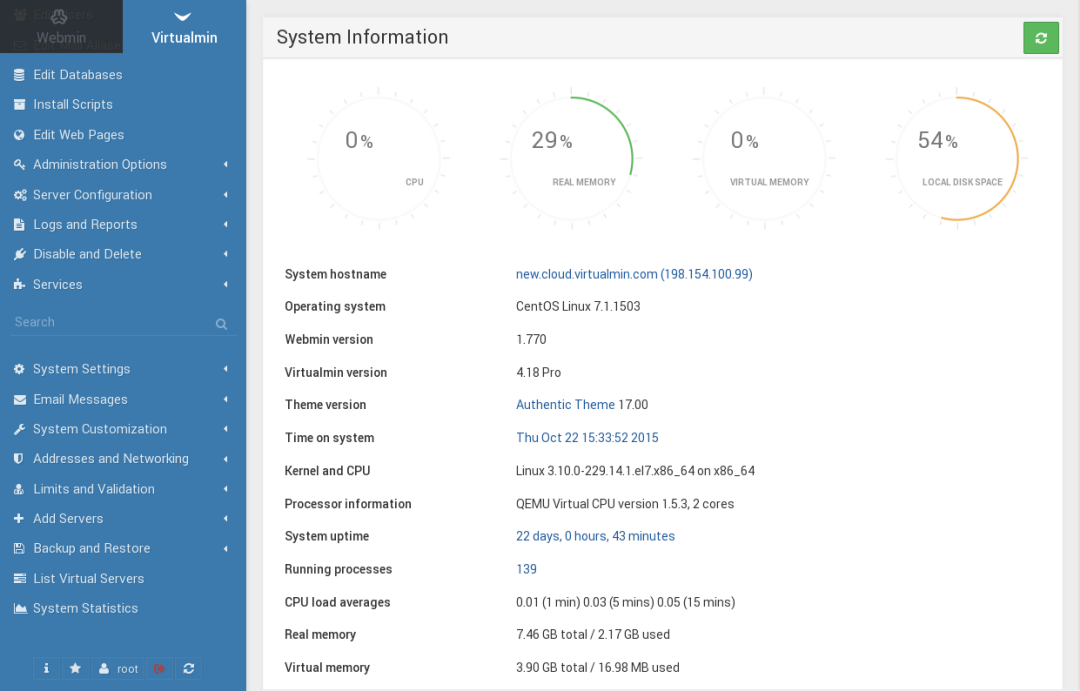Open List Virtual Servers

[88, 579]
